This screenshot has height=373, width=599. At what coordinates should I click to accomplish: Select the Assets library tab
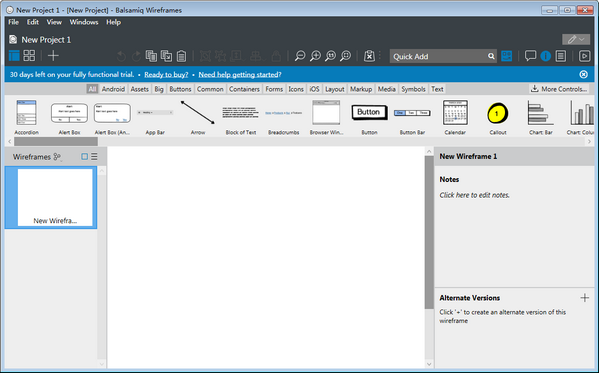tap(139, 89)
